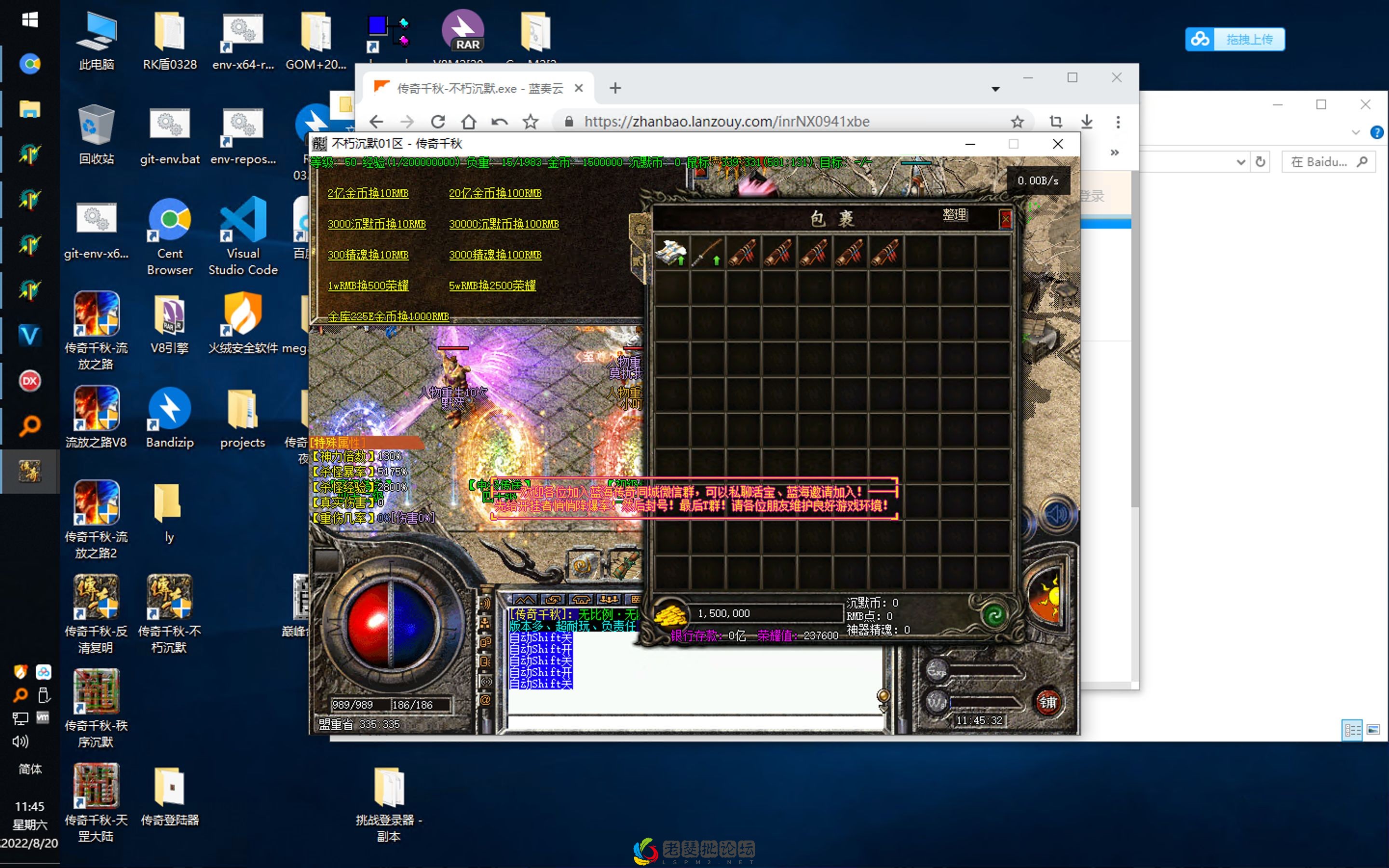Close the 包裹 inventory panel with the red X
The width and height of the screenshot is (1389, 868).
[1005, 219]
